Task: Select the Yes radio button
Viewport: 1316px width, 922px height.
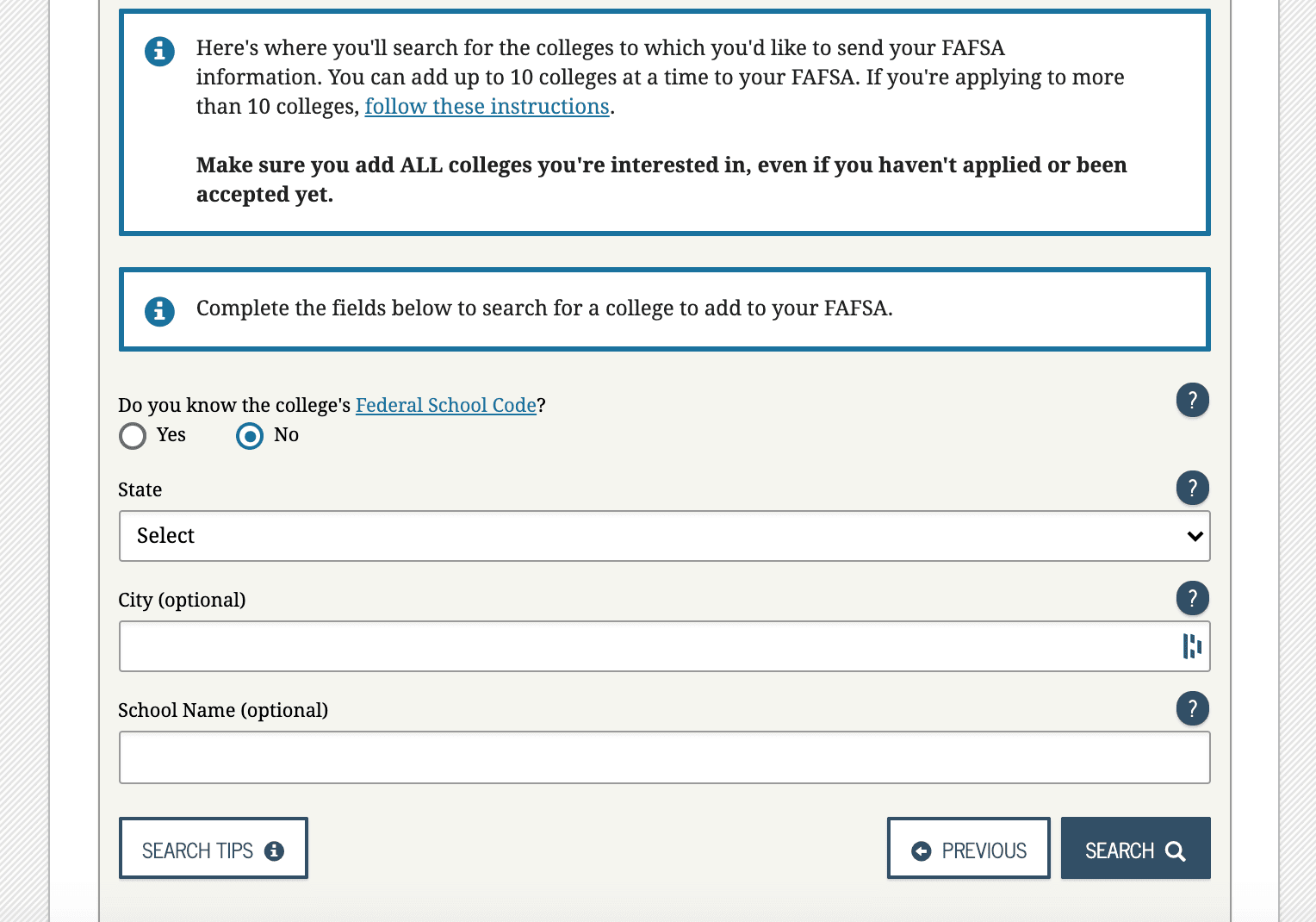Action: tap(133, 436)
